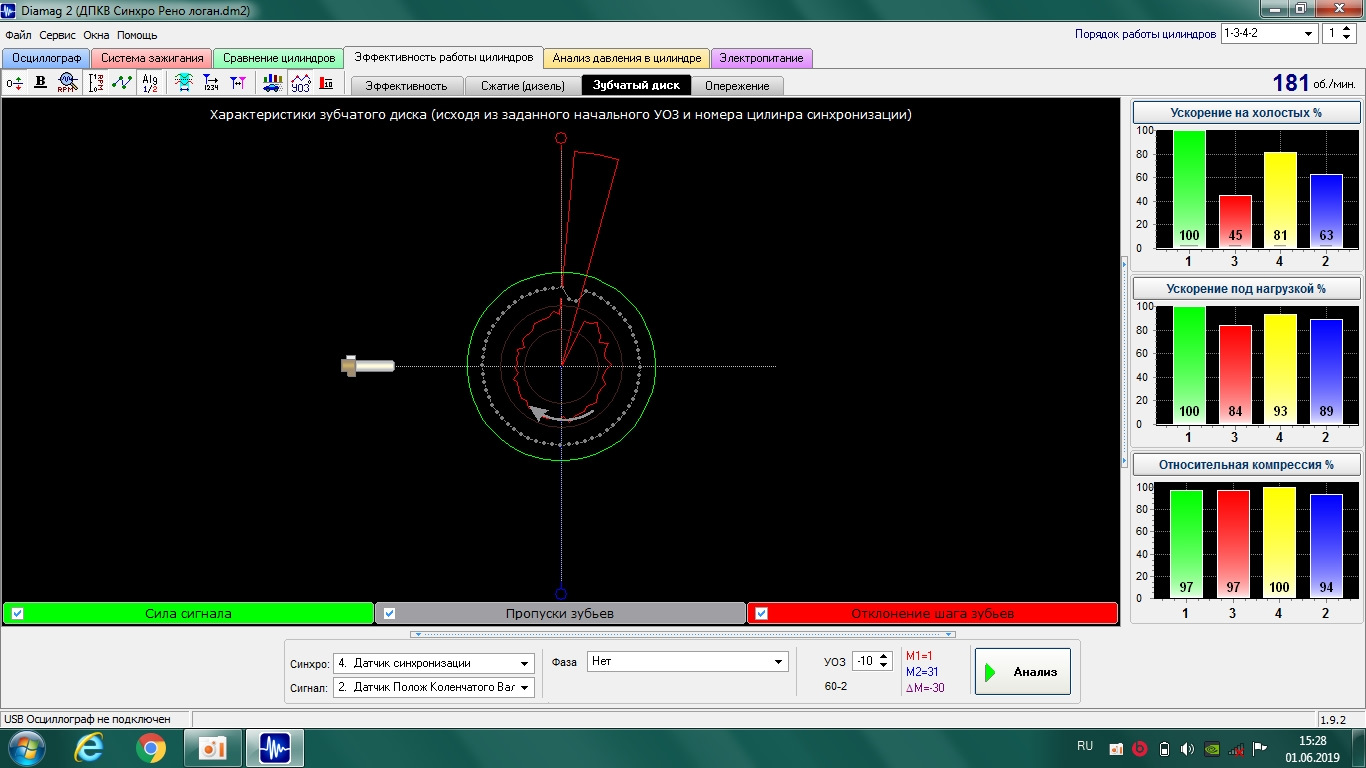The width and height of the screenshot is (1366, 768).
Task: Click the NVIDIA tray icon
Action: coord(1212,748)
